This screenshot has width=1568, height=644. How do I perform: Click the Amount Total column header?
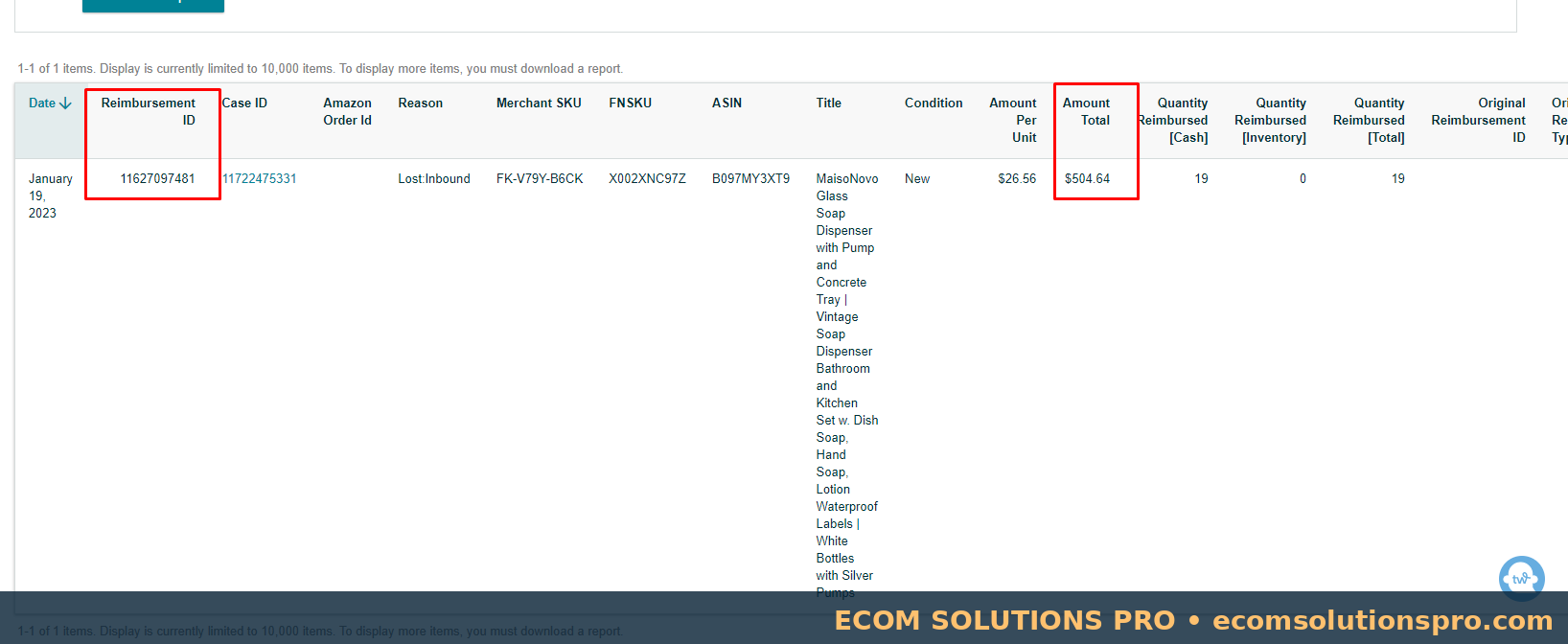click(x=1087, y=111)
